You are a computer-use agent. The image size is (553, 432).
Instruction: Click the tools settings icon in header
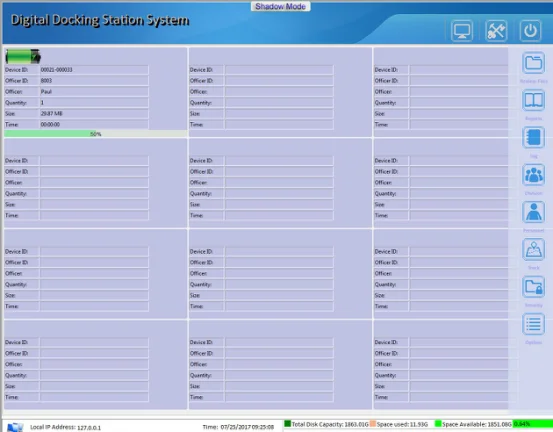[x=496, y=31]
